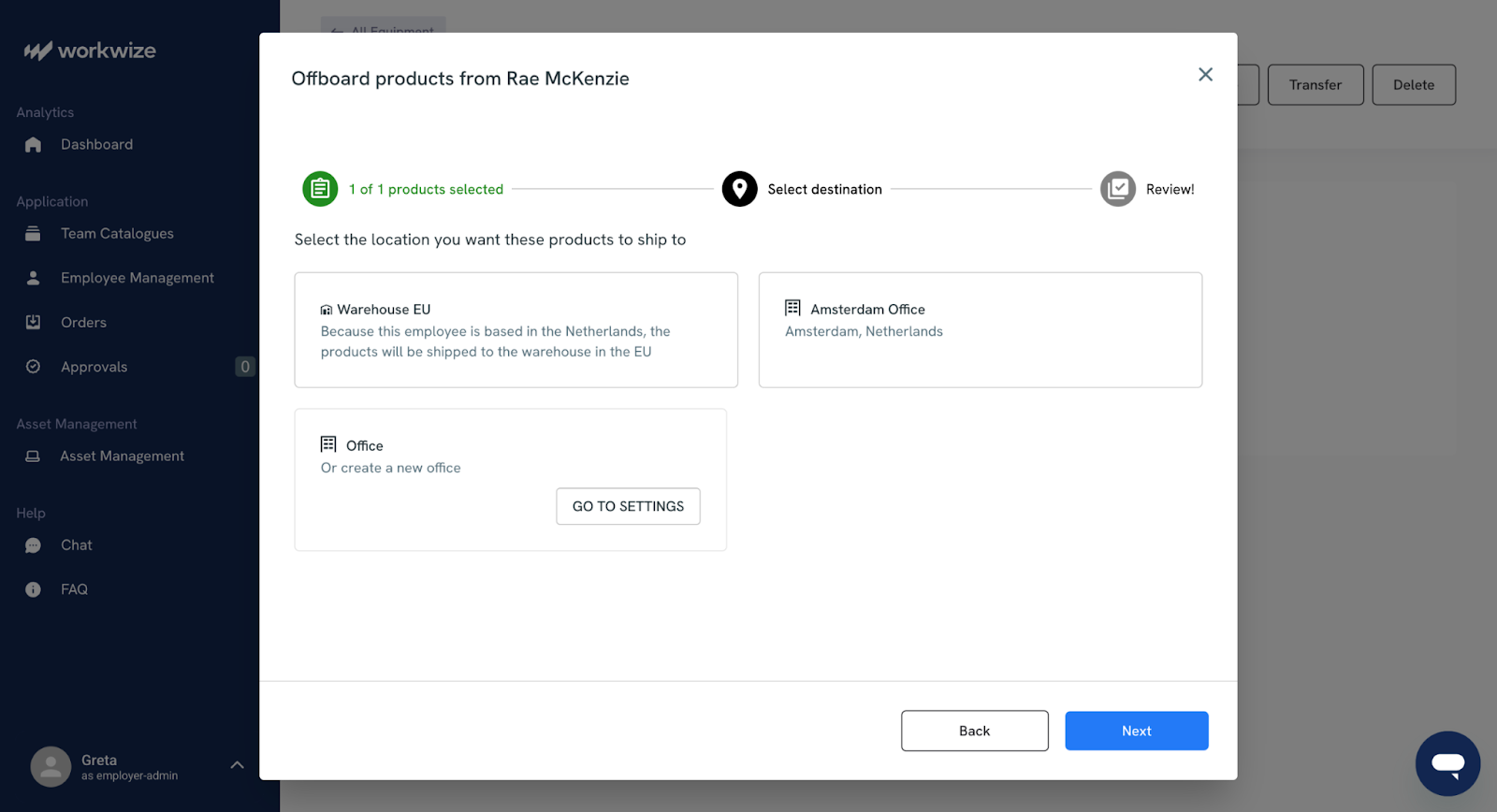Click the Back button
This screenshot has width=1497, height=812.
[x=974, y=731]
